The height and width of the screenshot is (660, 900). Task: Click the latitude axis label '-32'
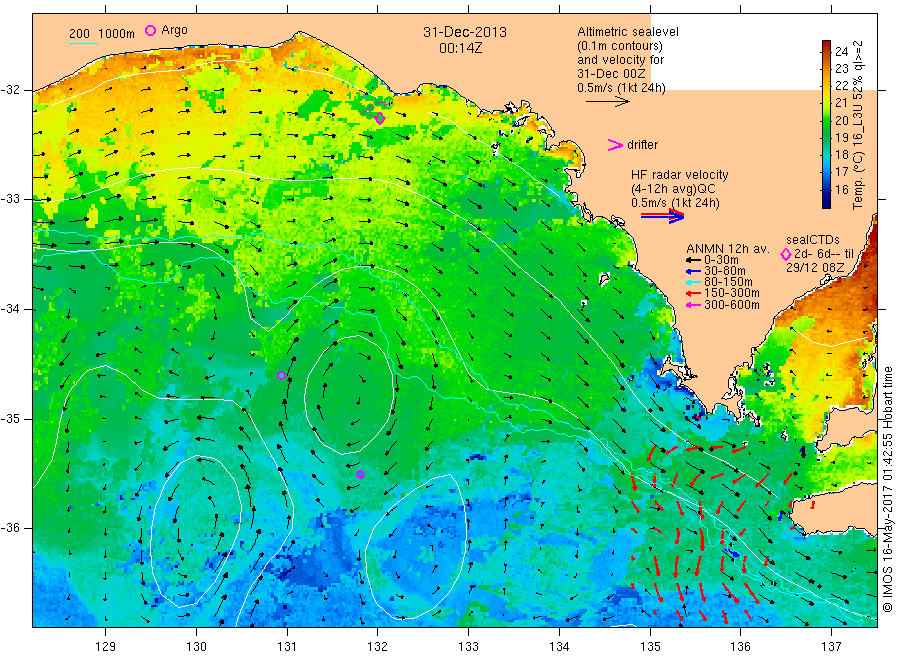point(10,90)
